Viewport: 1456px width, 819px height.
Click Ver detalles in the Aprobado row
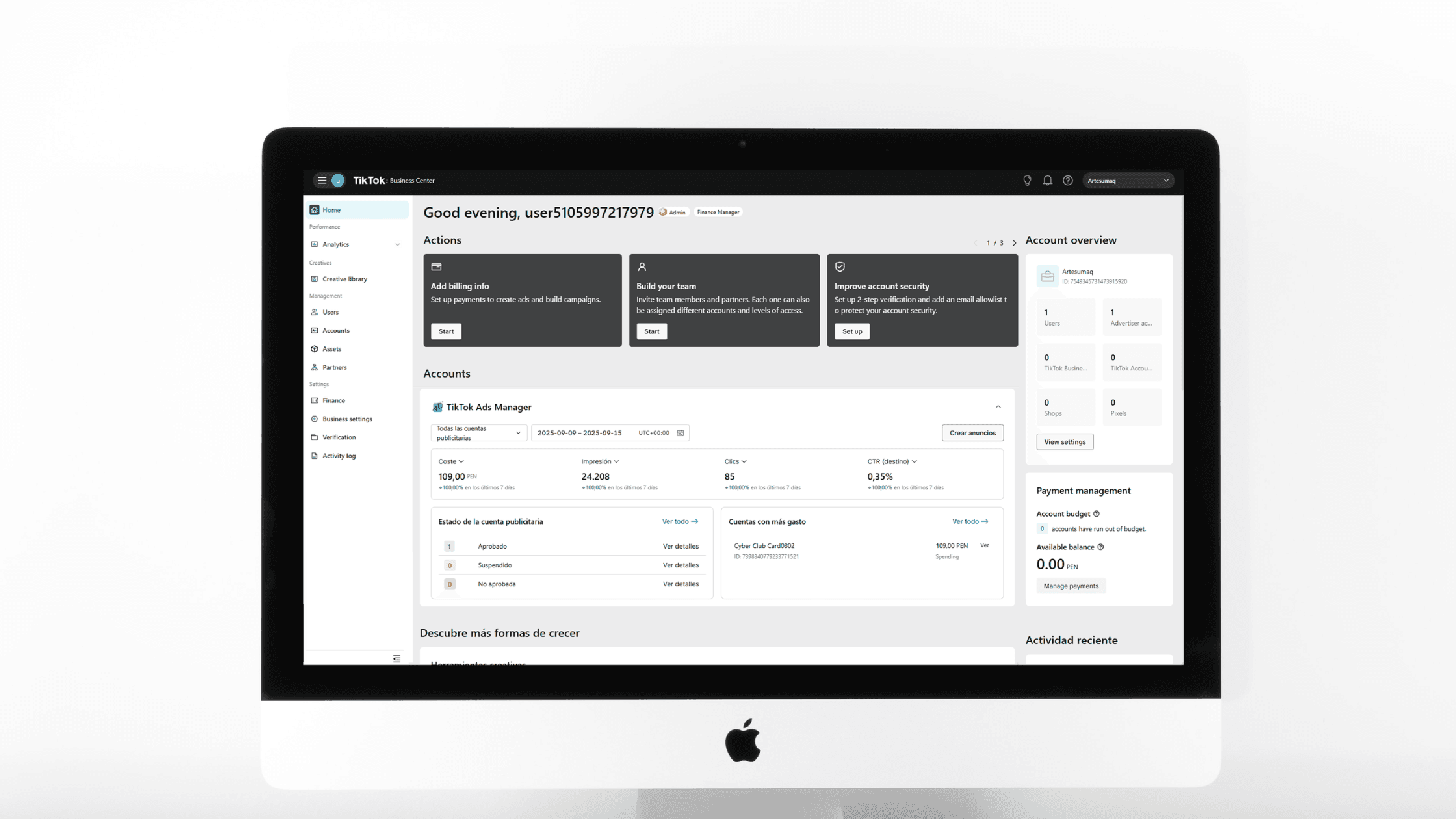click(681, 547)
